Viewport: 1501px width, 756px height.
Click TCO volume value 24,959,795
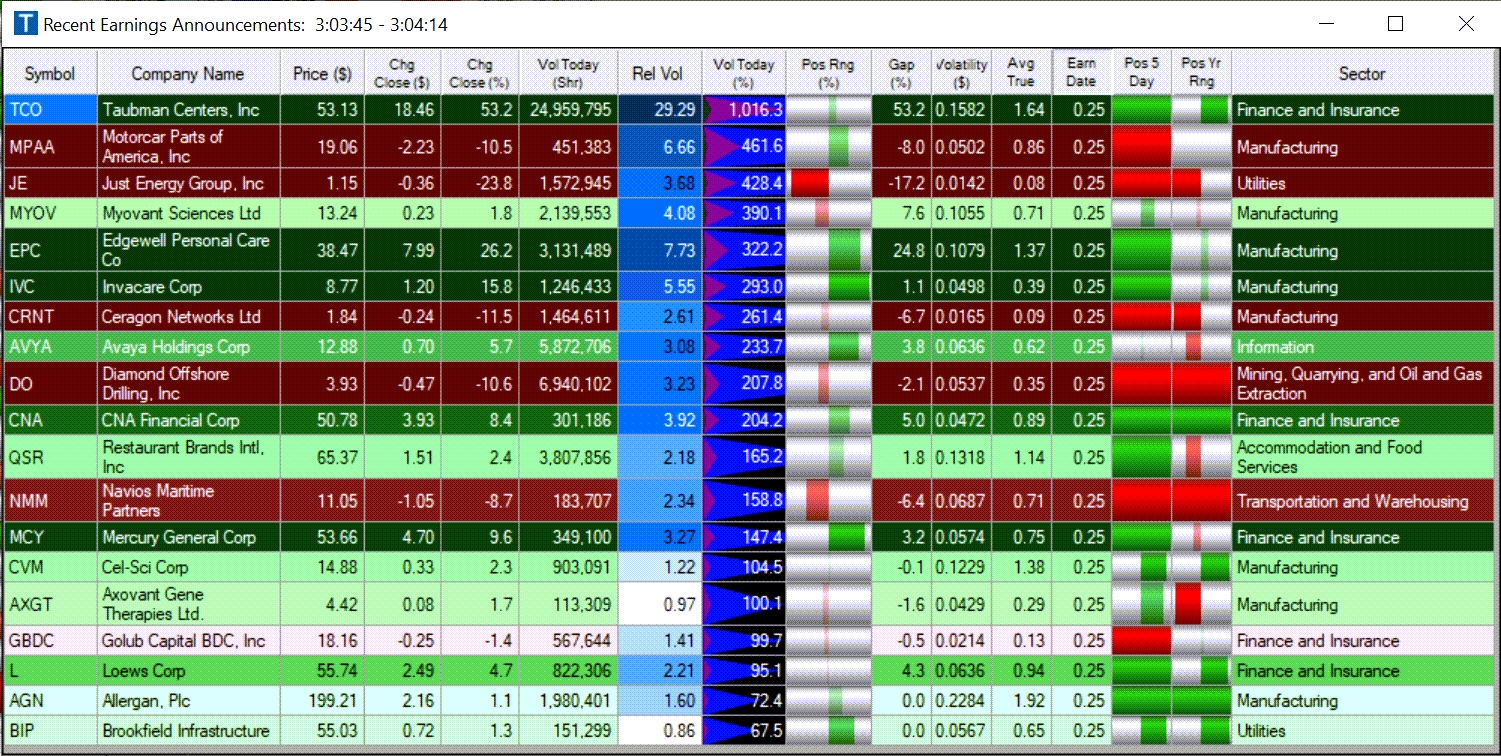point(568,110)
